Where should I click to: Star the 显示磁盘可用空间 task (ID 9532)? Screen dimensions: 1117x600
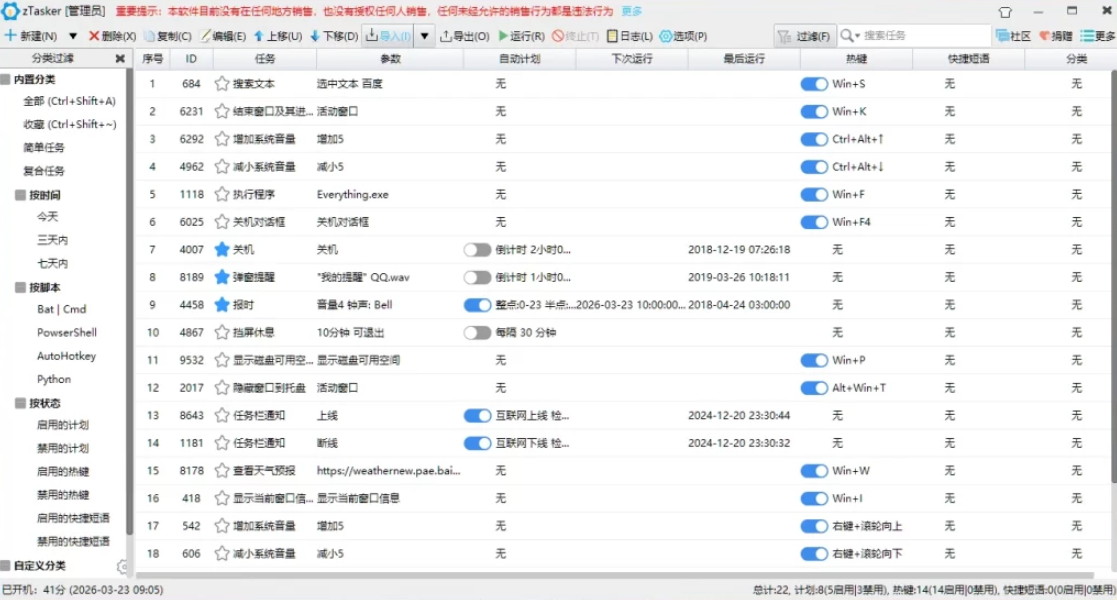pos(222,361)
